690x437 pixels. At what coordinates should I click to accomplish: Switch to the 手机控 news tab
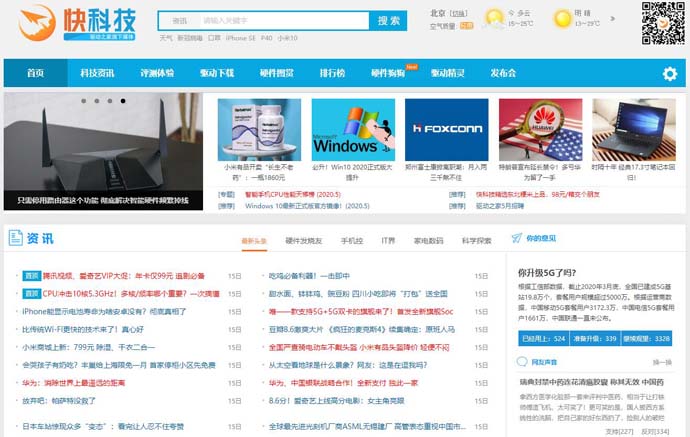point(352,241)
